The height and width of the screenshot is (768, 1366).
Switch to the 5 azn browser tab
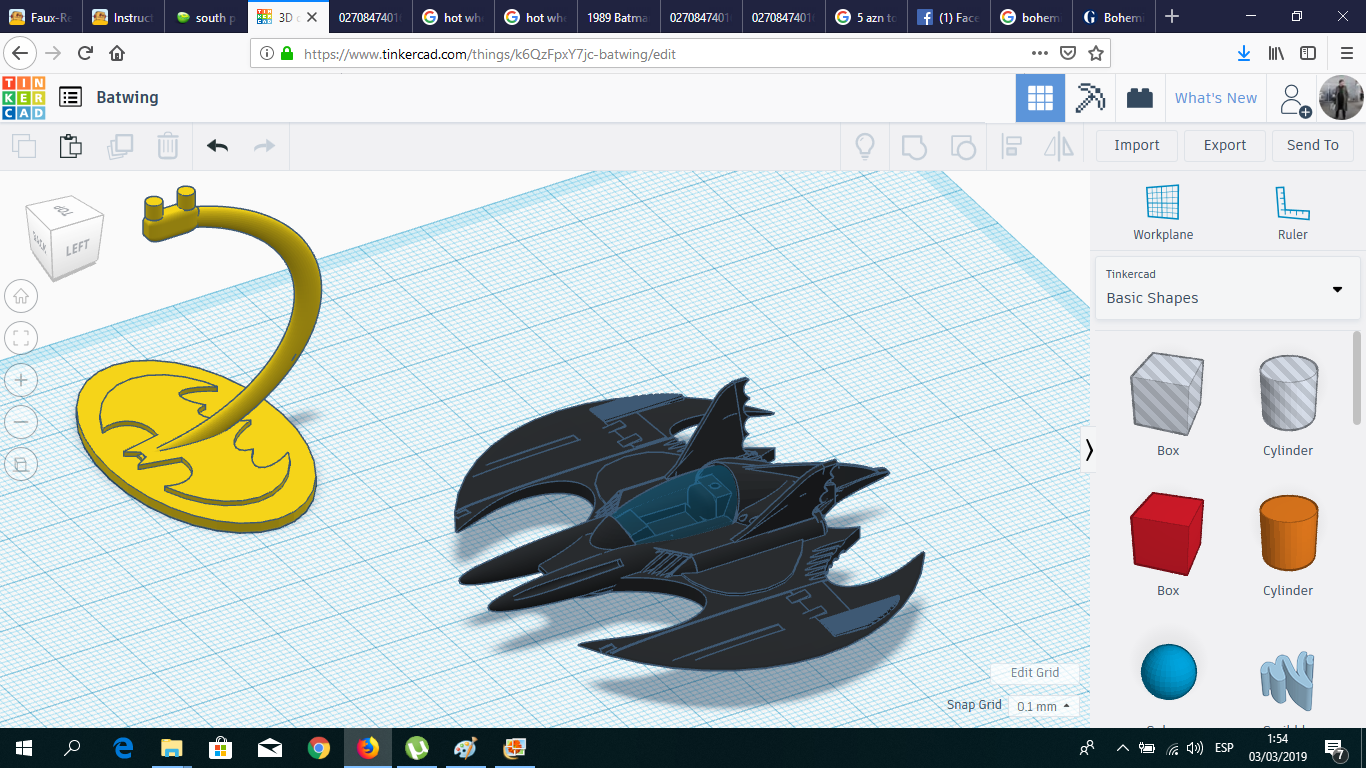[x=866, y=17]
